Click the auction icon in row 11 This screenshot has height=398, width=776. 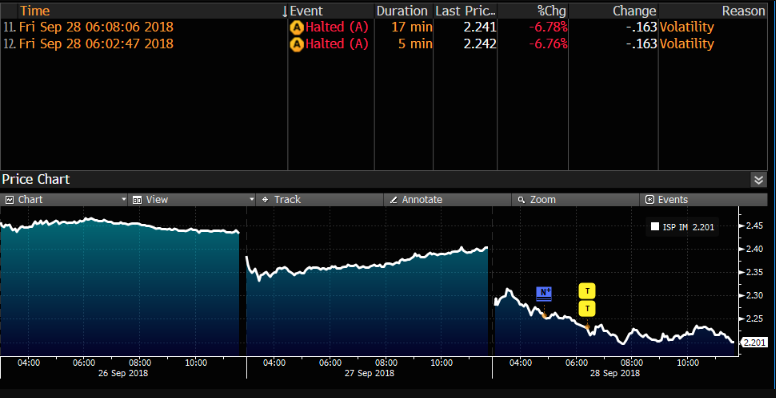(x=296, y=27)
